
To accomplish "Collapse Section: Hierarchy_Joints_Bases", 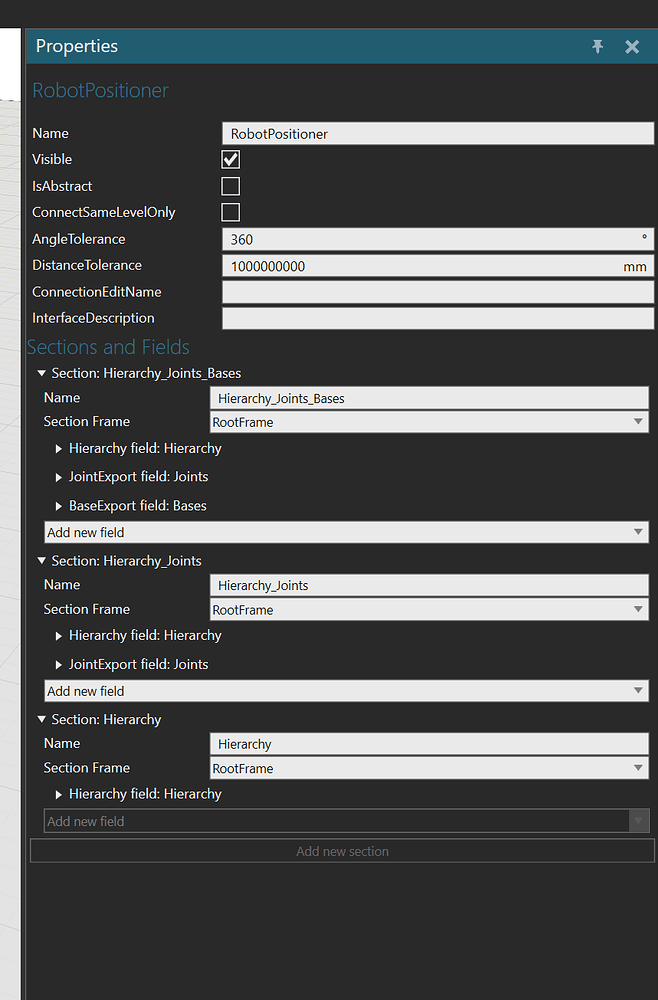I will click(41, 372).
